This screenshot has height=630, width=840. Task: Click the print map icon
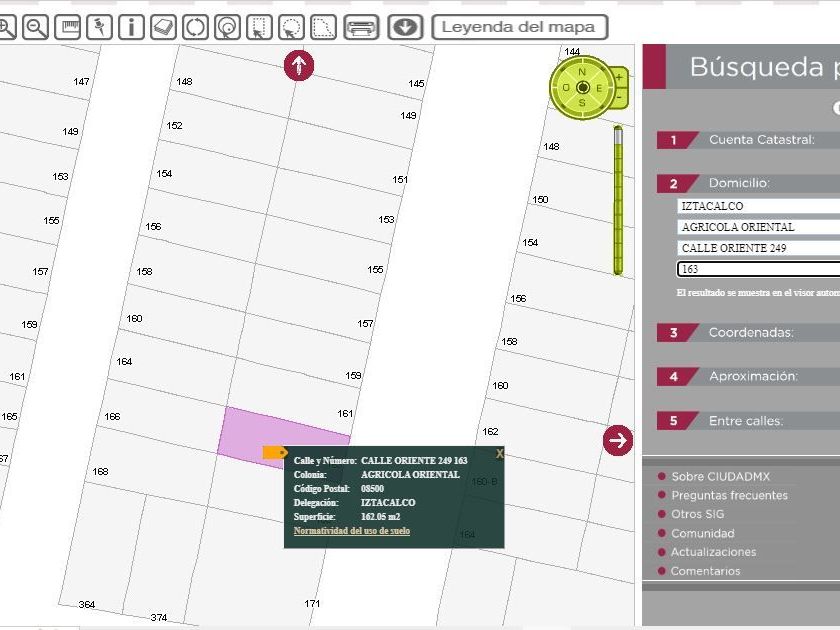tap(361, 27)
